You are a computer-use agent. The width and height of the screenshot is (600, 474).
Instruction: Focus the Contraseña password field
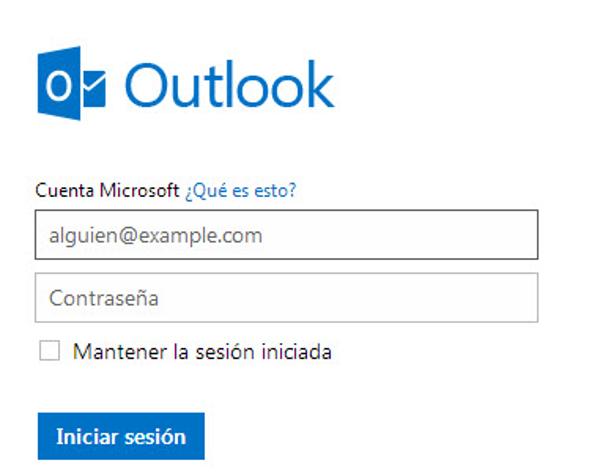(287, 297)
